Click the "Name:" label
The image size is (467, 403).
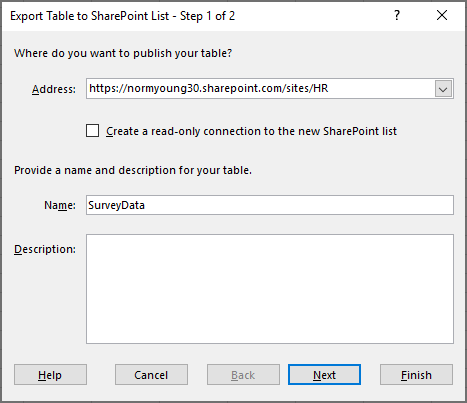60,205
